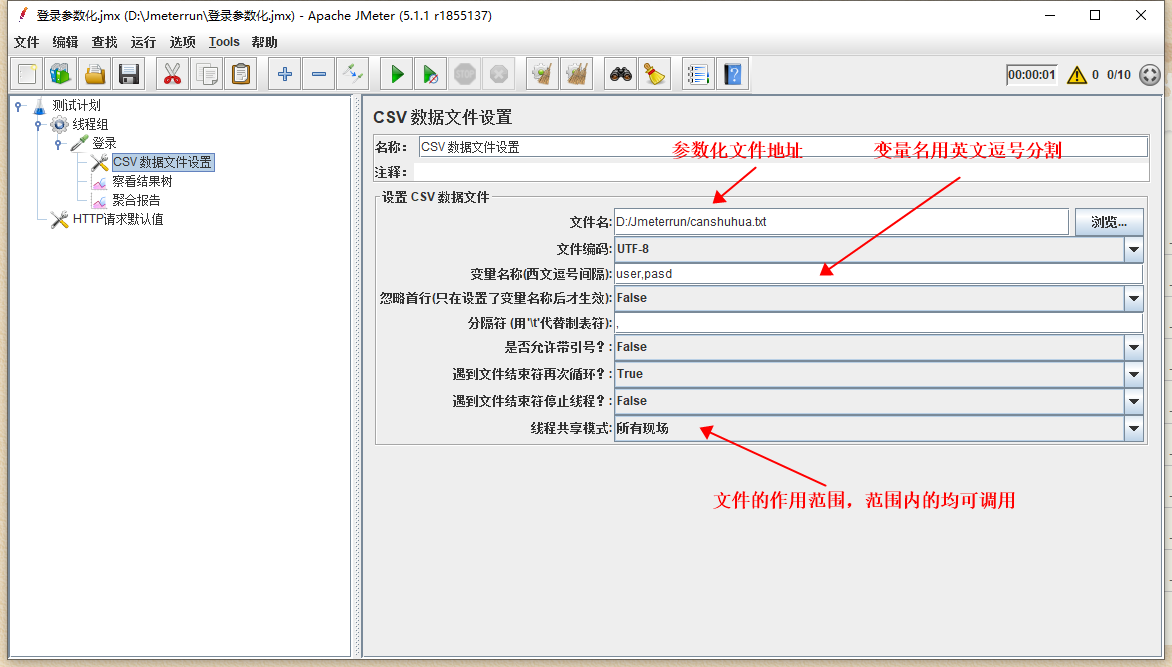Screen dimensions: 1172x667
Task: Select 线程组 tree node
Action: (90, 124)
